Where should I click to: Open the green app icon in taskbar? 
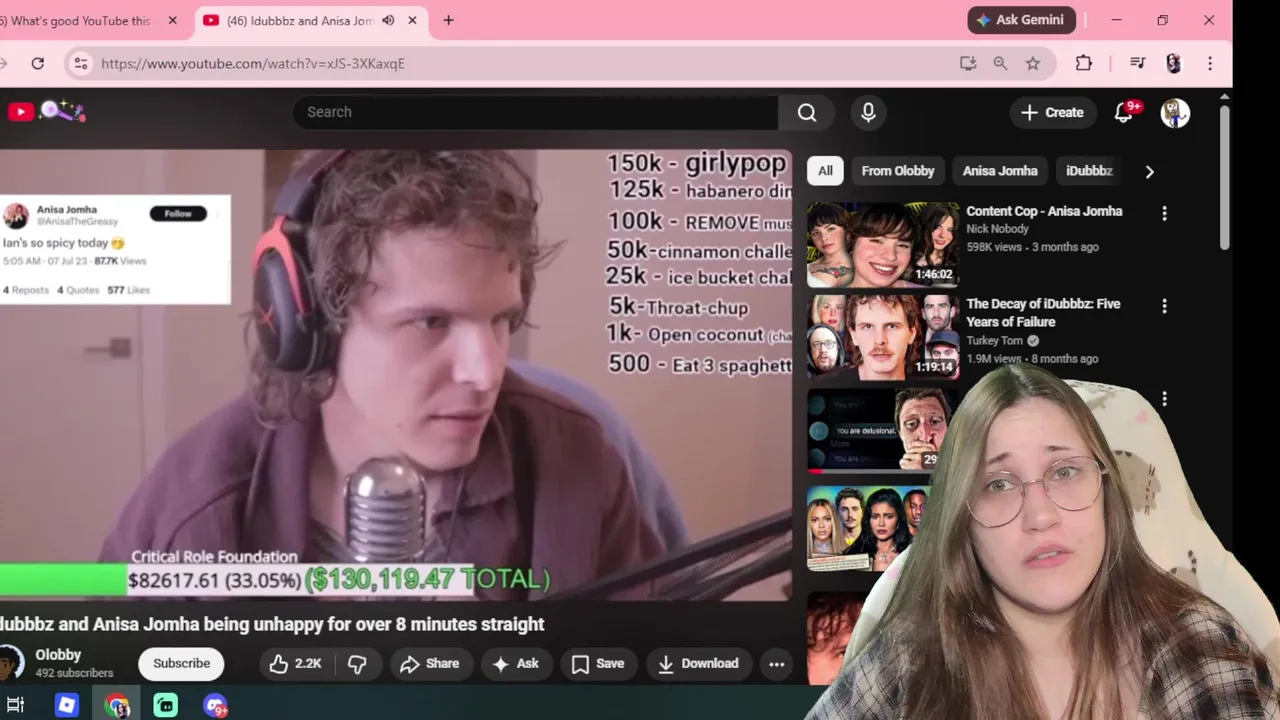click(x=166, y=705)
